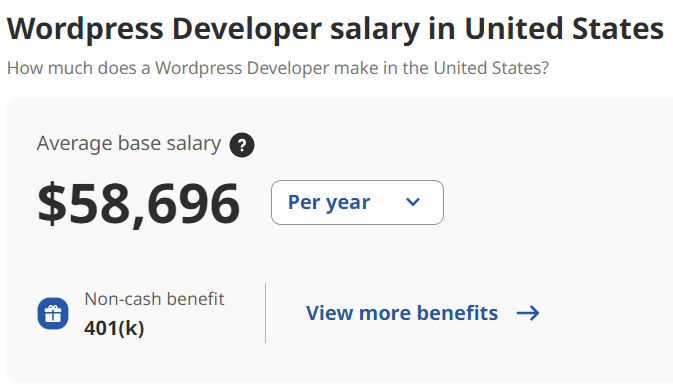Click the Average base salary label

pos(129,143)
